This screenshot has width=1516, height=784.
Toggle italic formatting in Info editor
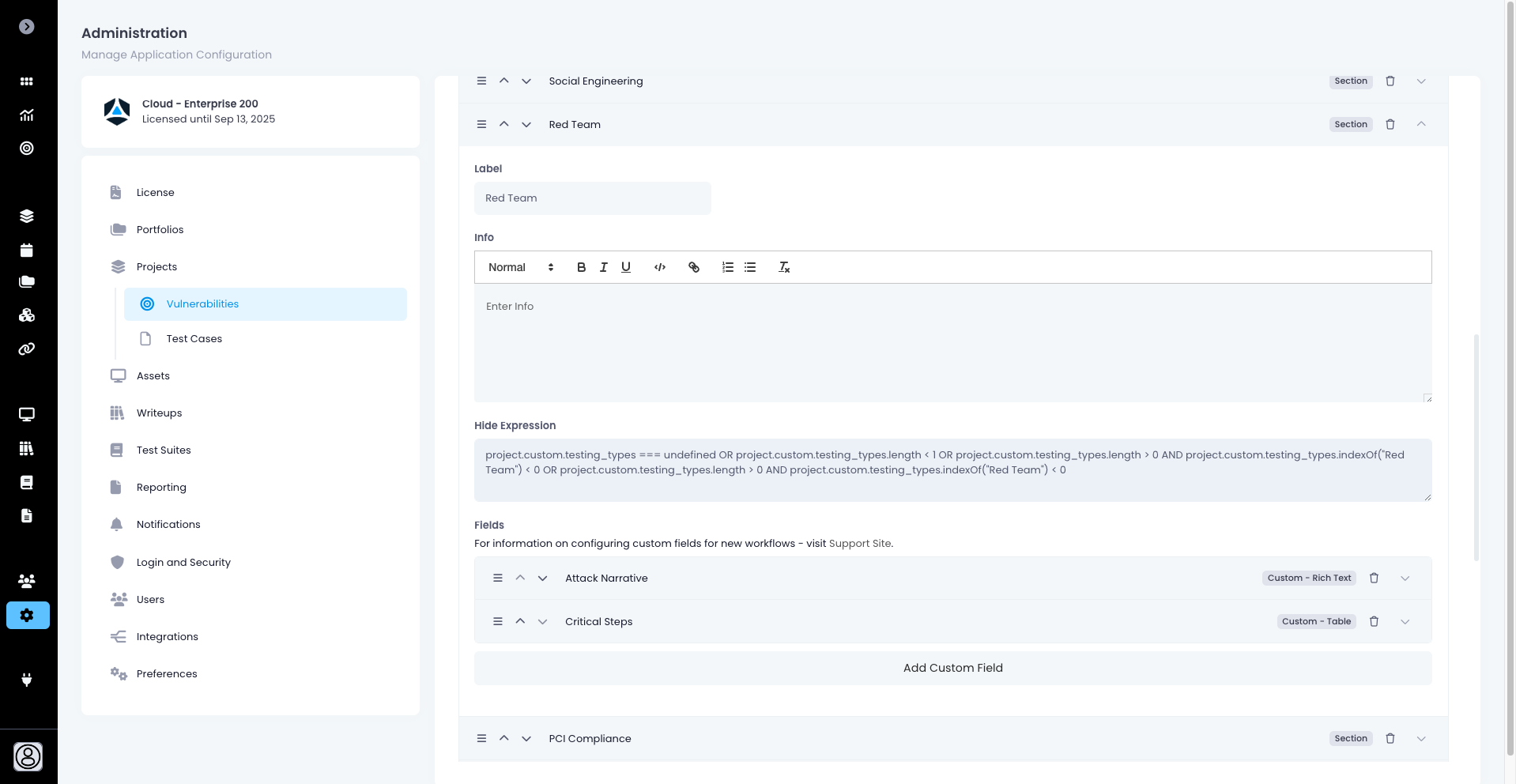(604, 267)
